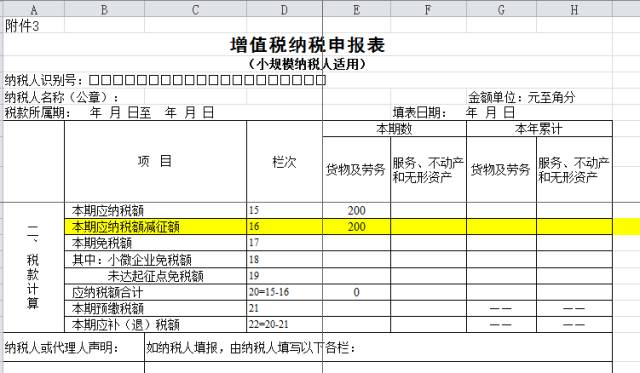Select the 金额单位：元至角分 cell

522,97
